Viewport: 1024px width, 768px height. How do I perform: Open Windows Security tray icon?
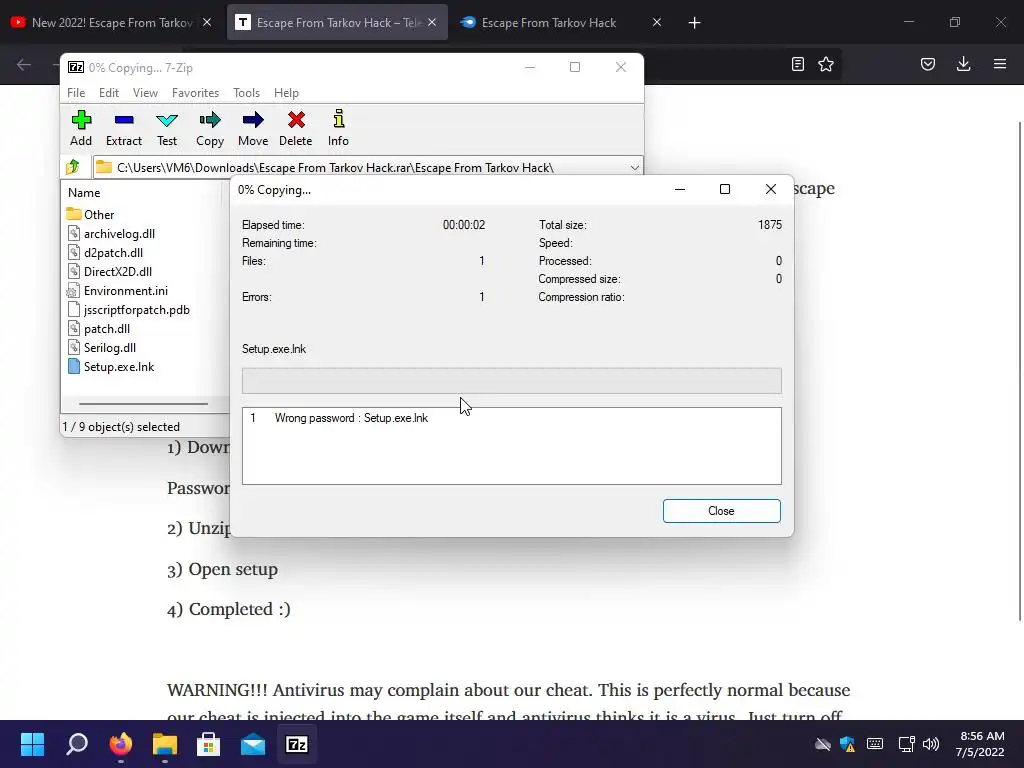(x=848, y=744)
